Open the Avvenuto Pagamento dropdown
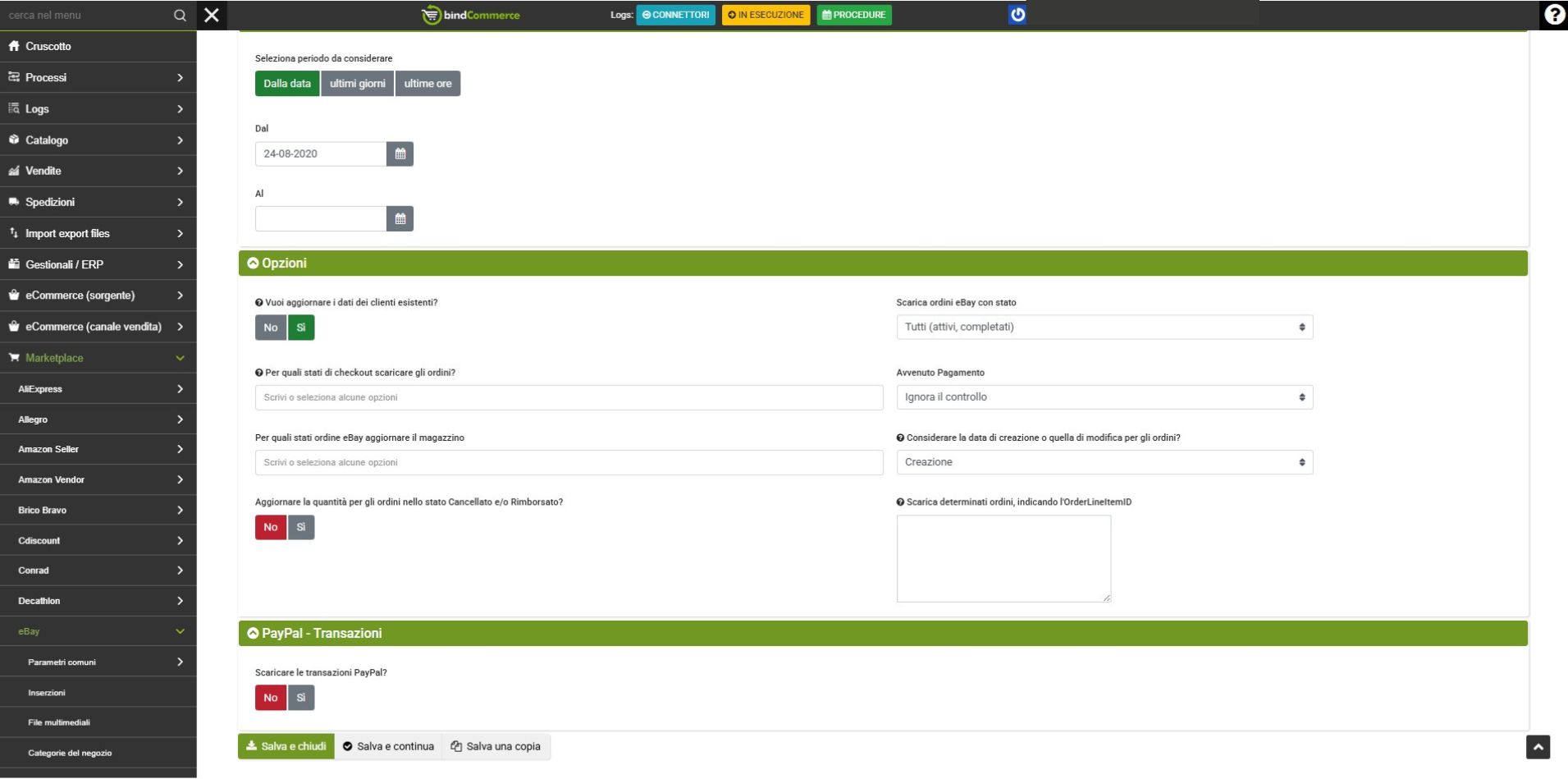 point(1104,397)
